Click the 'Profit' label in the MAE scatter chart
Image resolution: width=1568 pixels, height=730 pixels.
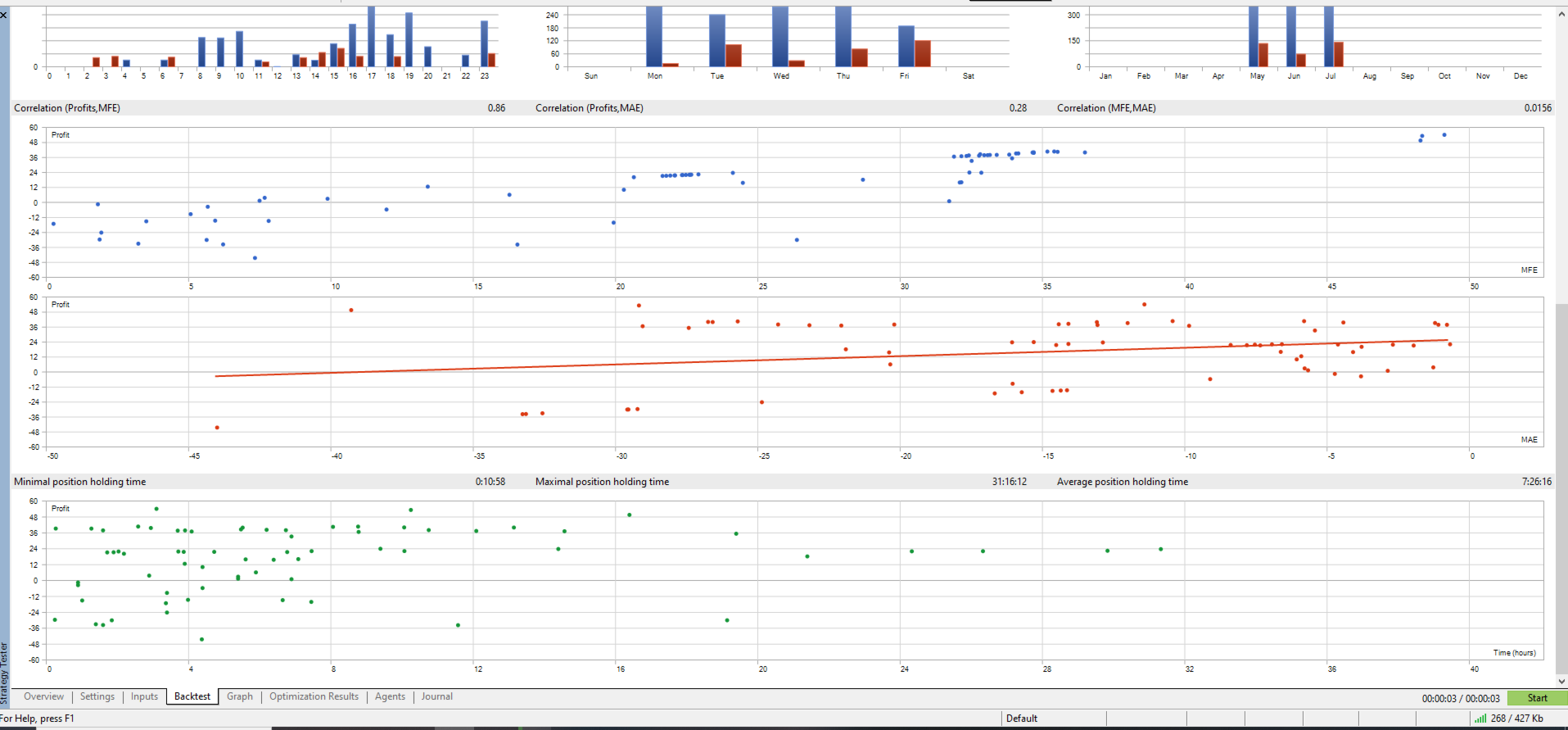click(61, 305)
